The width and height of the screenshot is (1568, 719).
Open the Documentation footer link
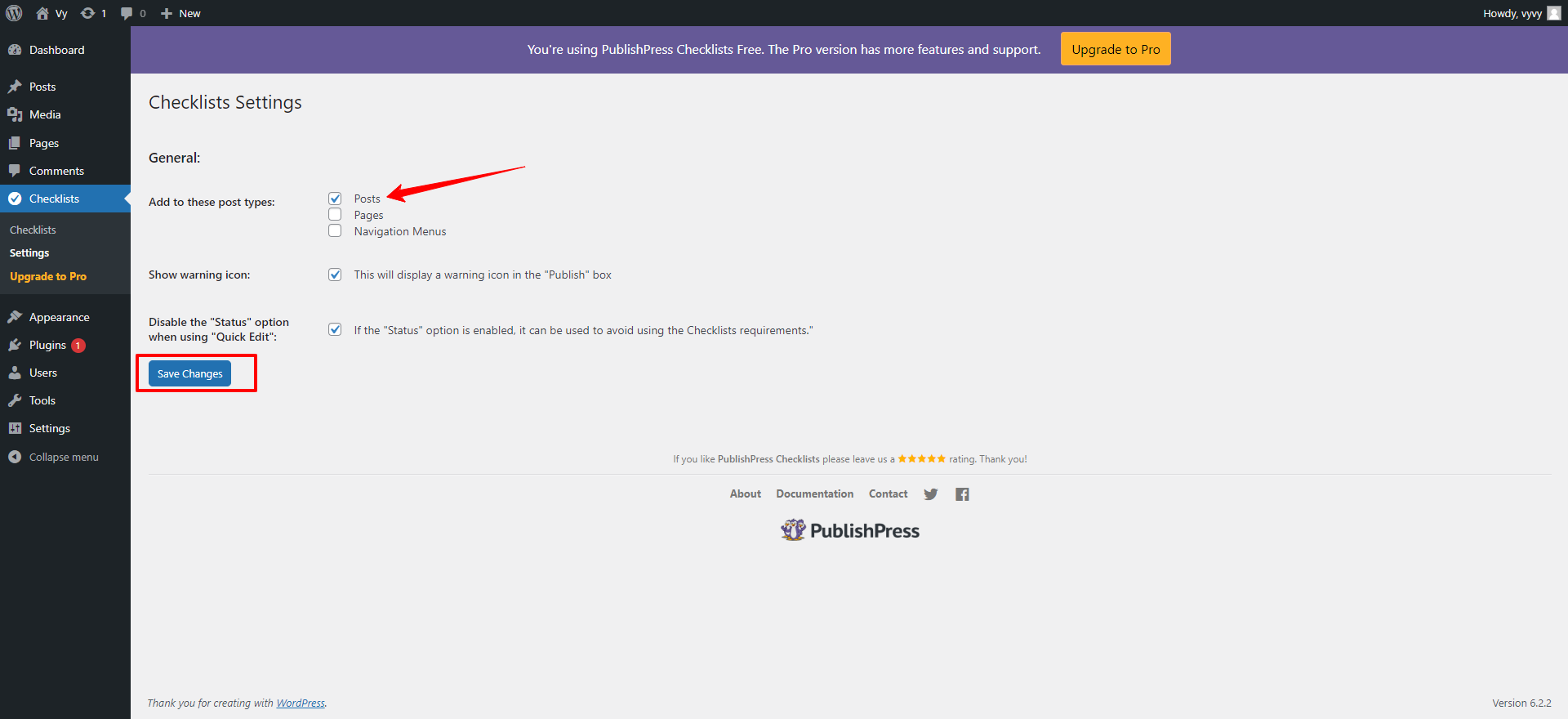(x=815, y=494)
